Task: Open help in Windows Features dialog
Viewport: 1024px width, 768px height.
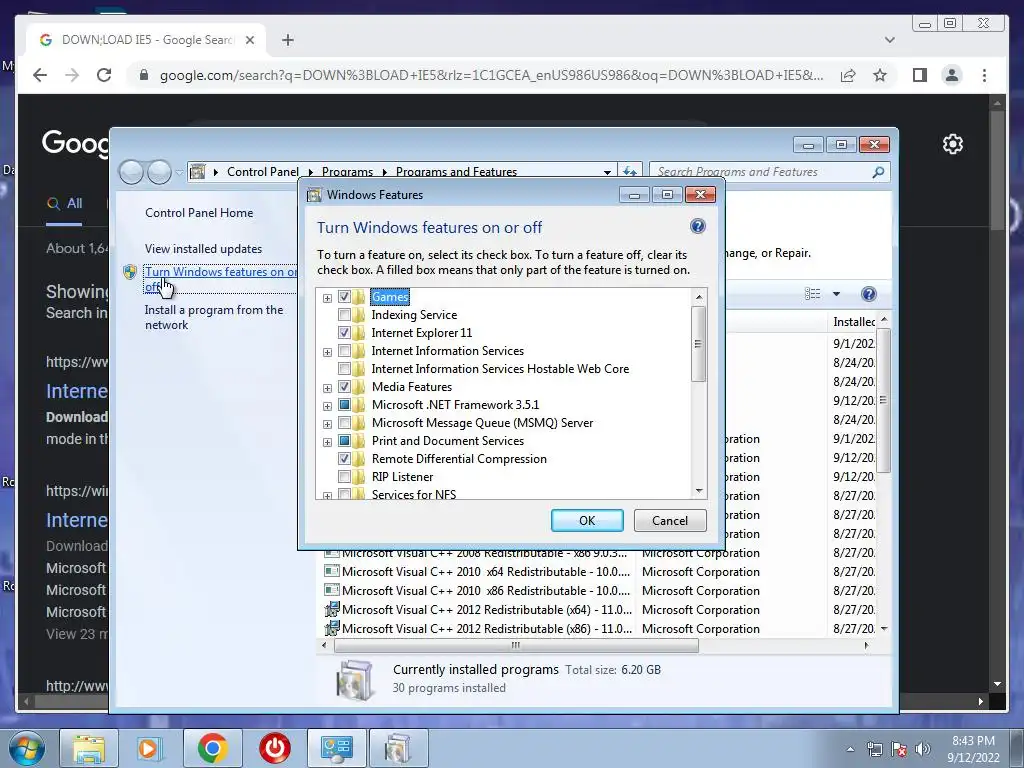Action: [x=697, y=226]
